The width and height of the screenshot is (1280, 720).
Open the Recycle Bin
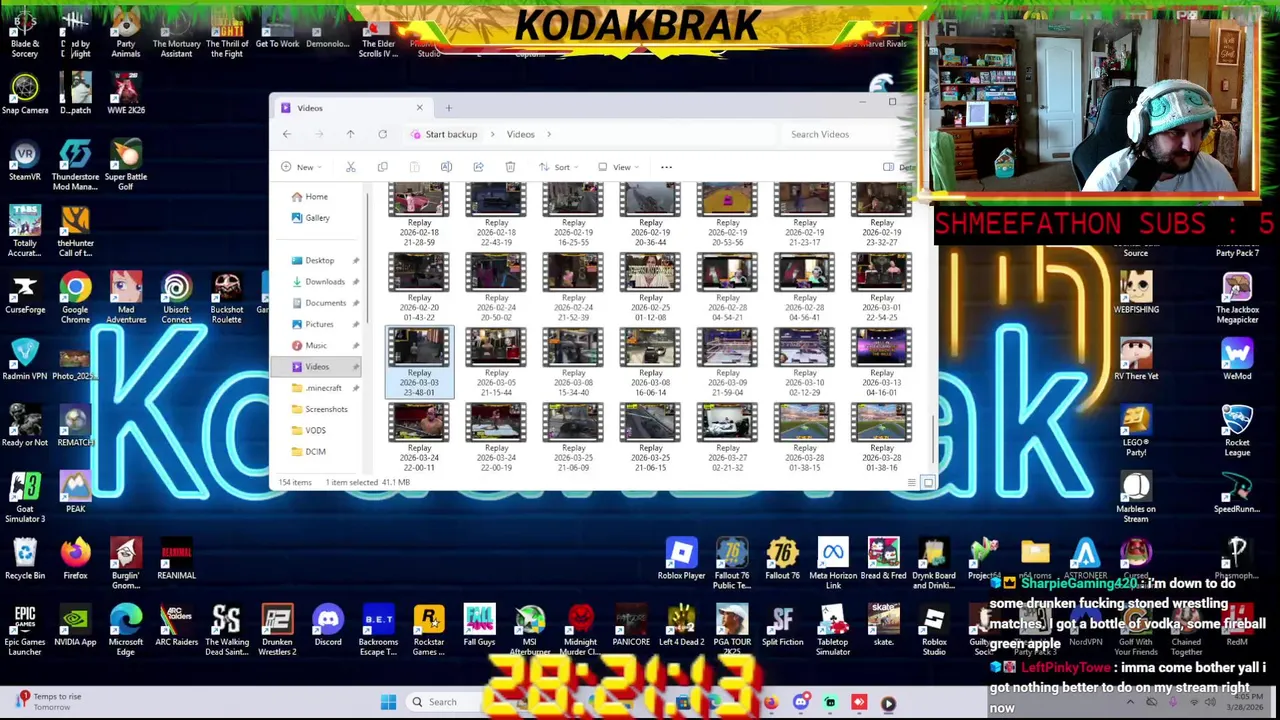(x=25, y=560)
